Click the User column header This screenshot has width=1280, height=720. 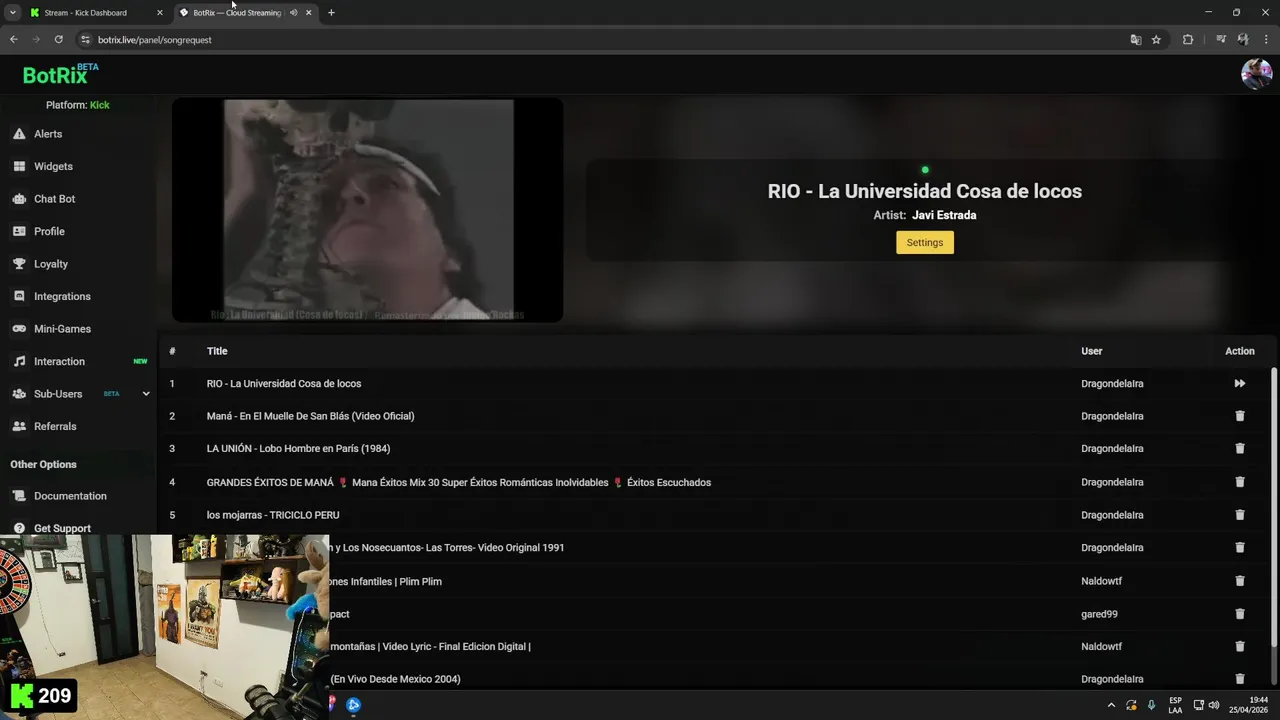[x=1092, y=351]
